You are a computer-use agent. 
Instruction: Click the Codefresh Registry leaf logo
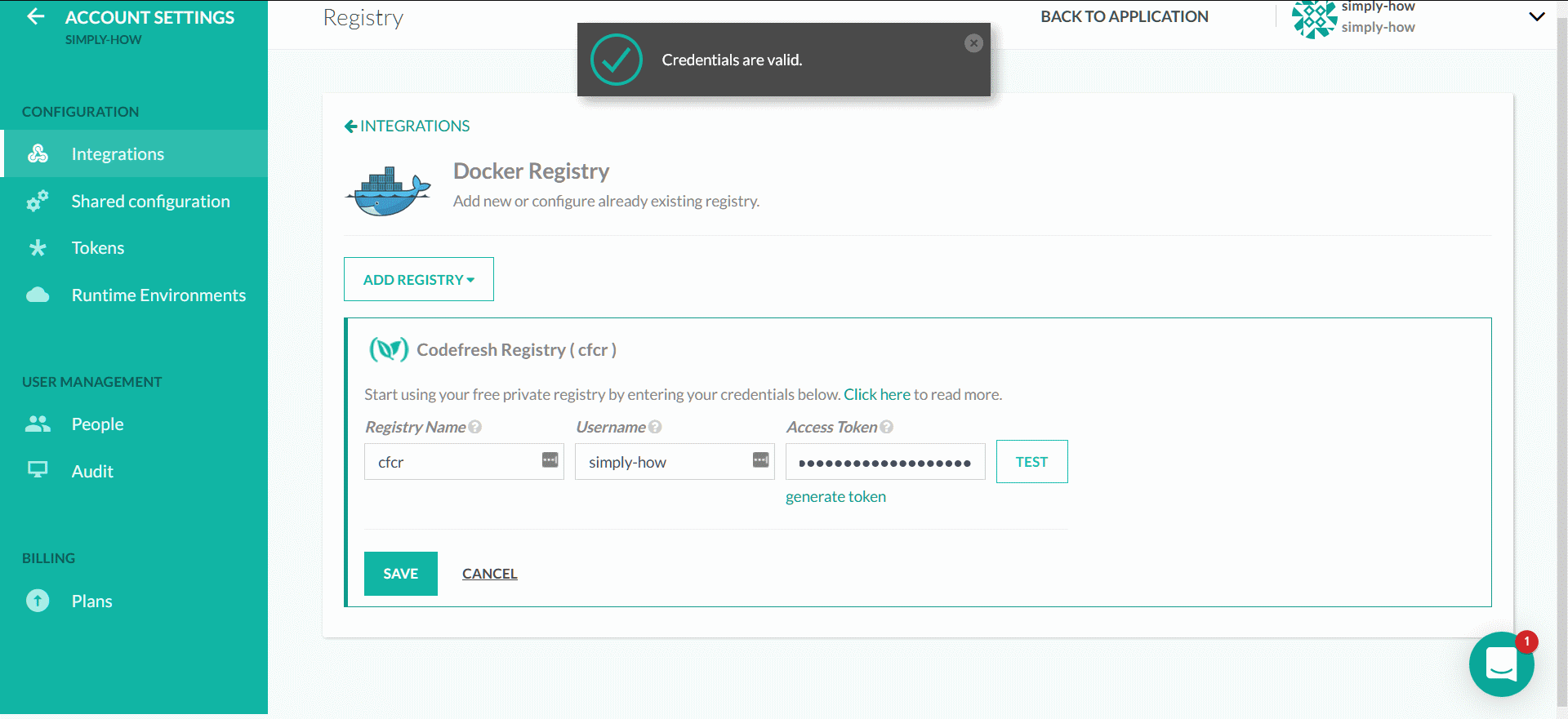pyautogui.click(x=389, y=349)
